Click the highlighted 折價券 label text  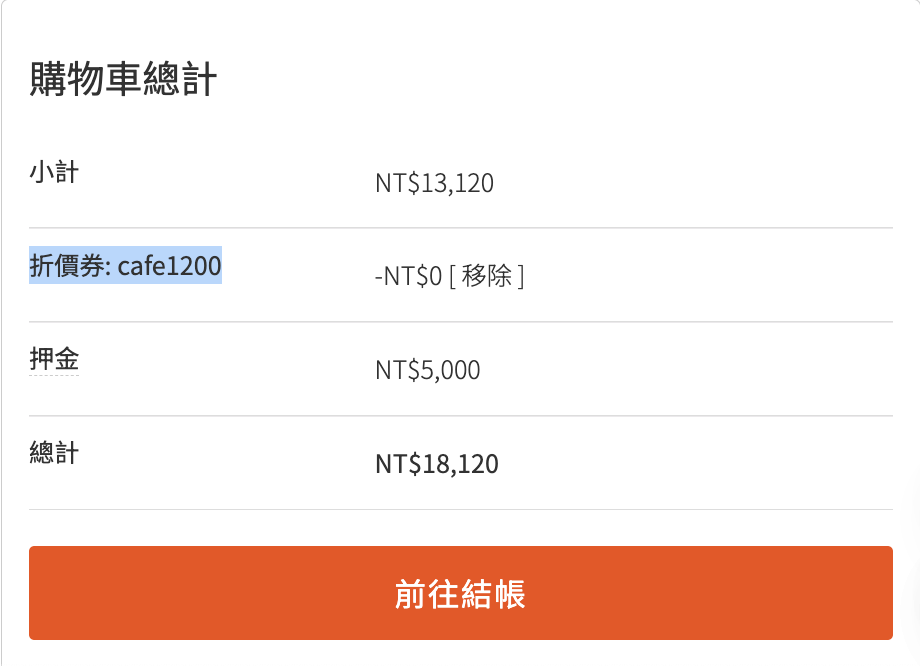[69, 266]
